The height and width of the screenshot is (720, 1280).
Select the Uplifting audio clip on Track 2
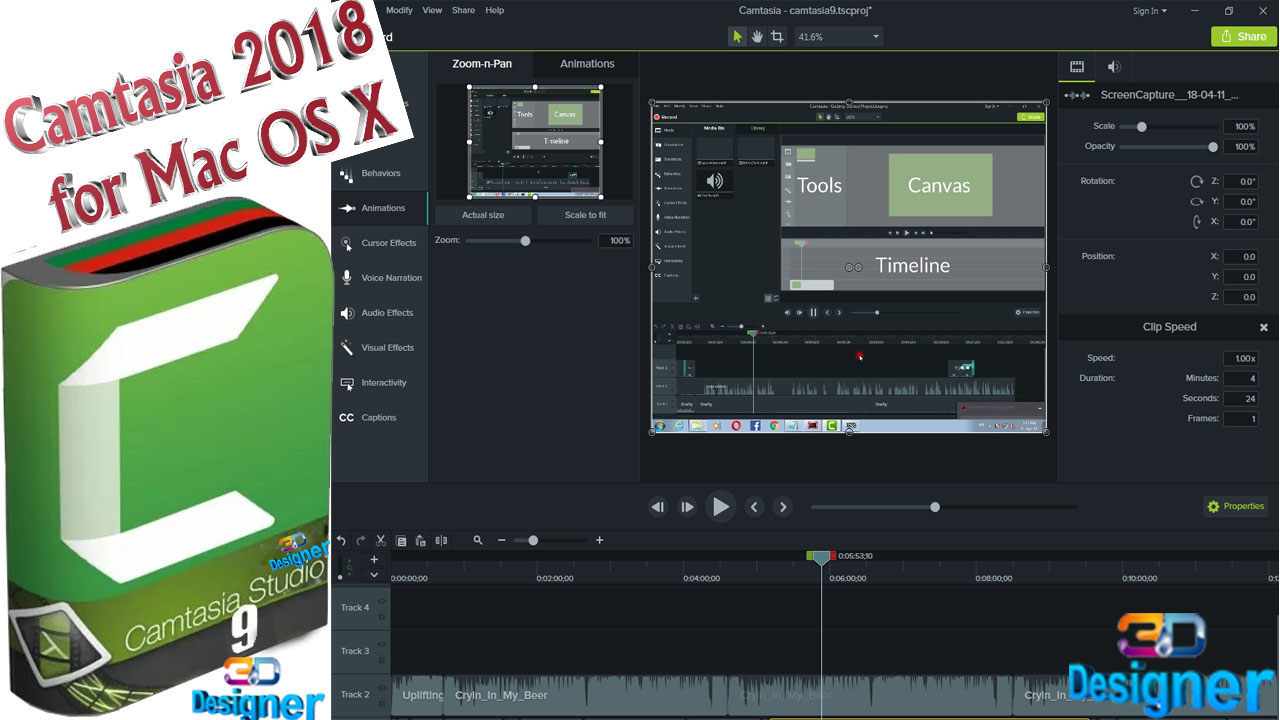[419, 695]
